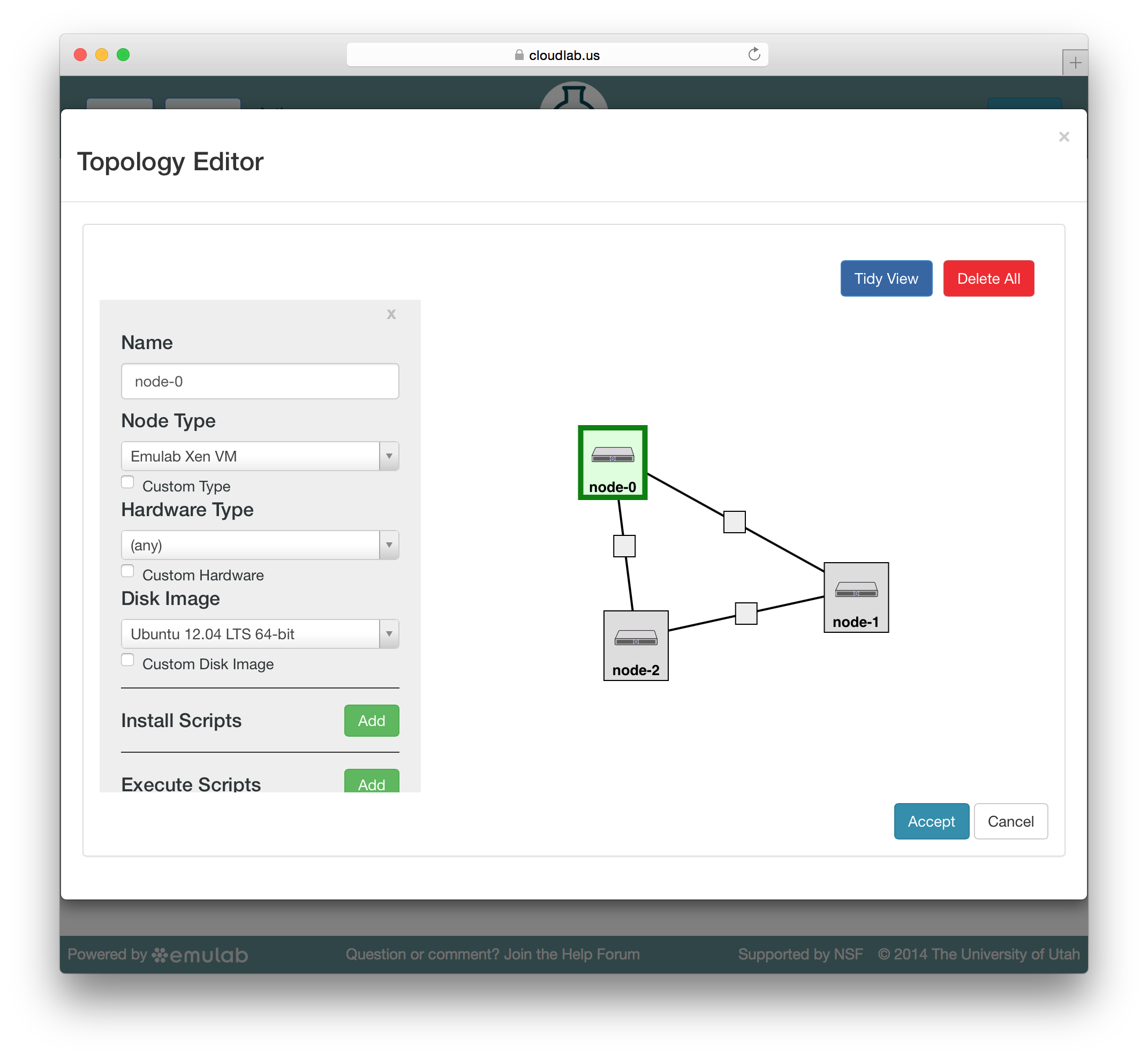
Task: Add an Execute Script
Action: click(372, 782)
